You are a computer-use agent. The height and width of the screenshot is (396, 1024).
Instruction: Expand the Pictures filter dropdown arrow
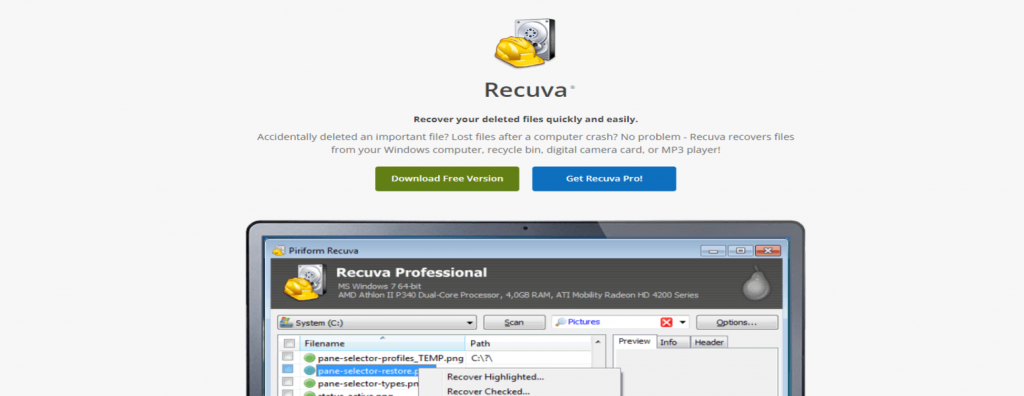[682, 322]
